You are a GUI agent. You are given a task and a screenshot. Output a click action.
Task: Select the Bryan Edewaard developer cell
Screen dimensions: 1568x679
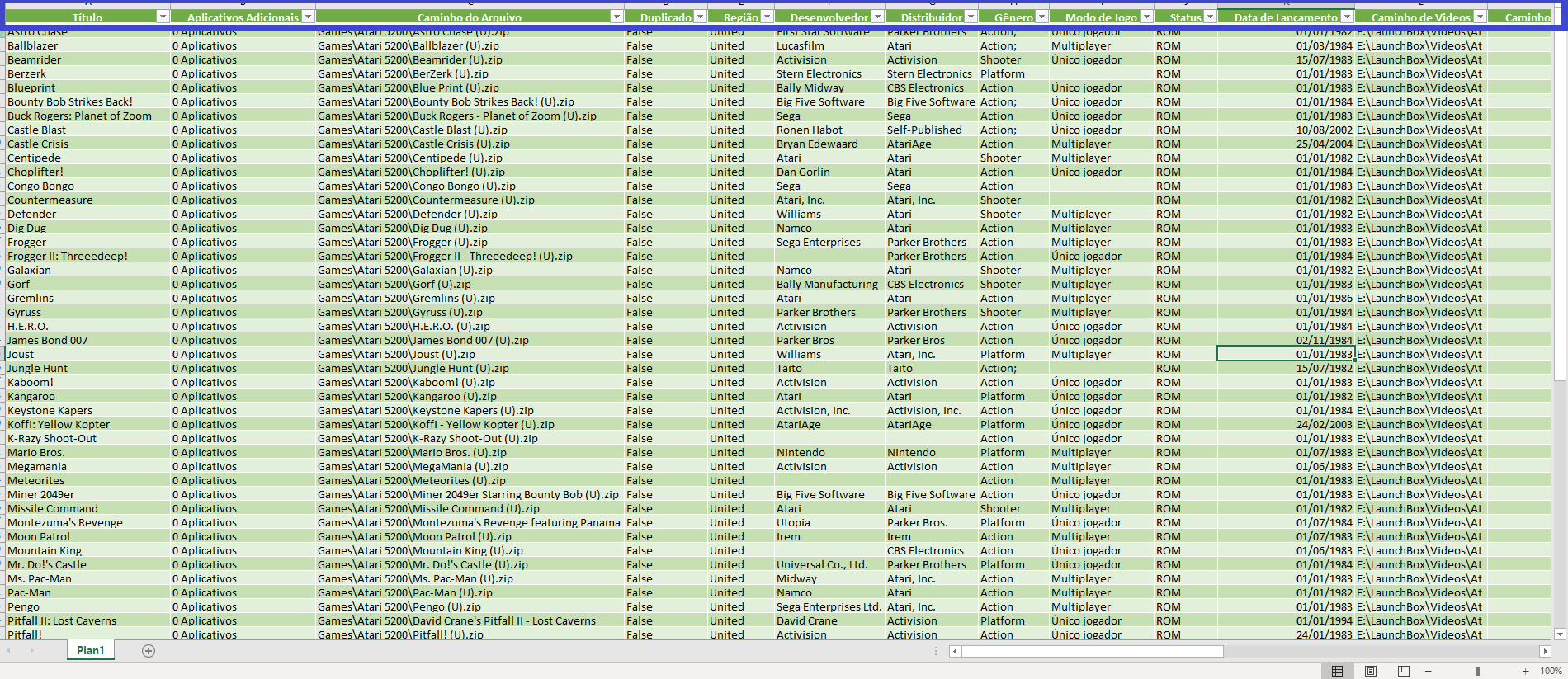point(829,144)
